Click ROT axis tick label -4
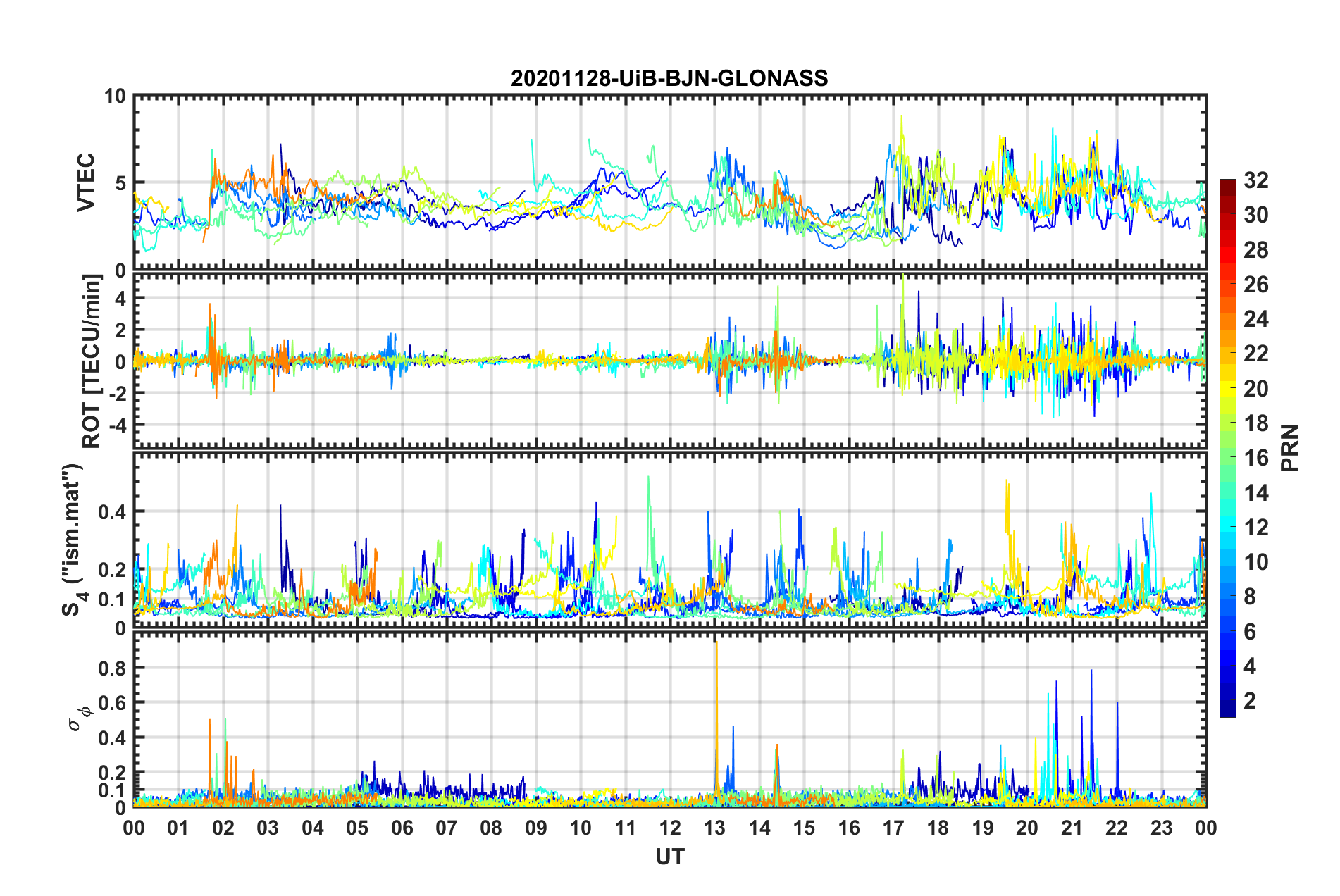The width and height of the screenshot is (1340, 896). click(117, 425)
